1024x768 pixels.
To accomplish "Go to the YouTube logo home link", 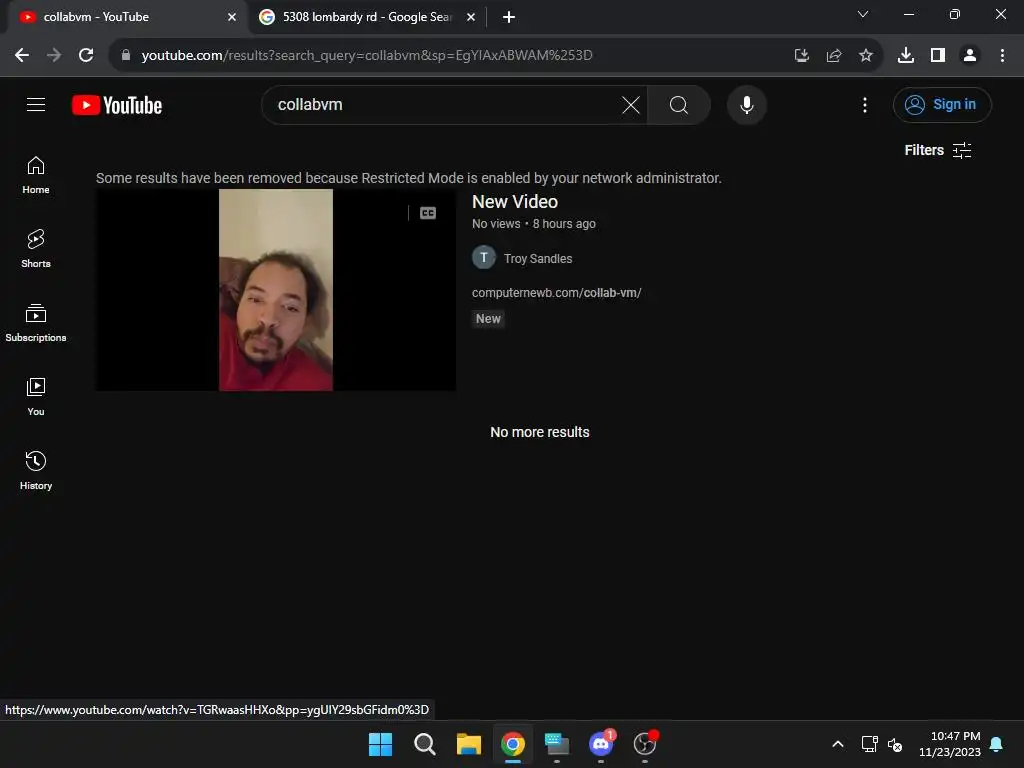I will click(117, 105).
